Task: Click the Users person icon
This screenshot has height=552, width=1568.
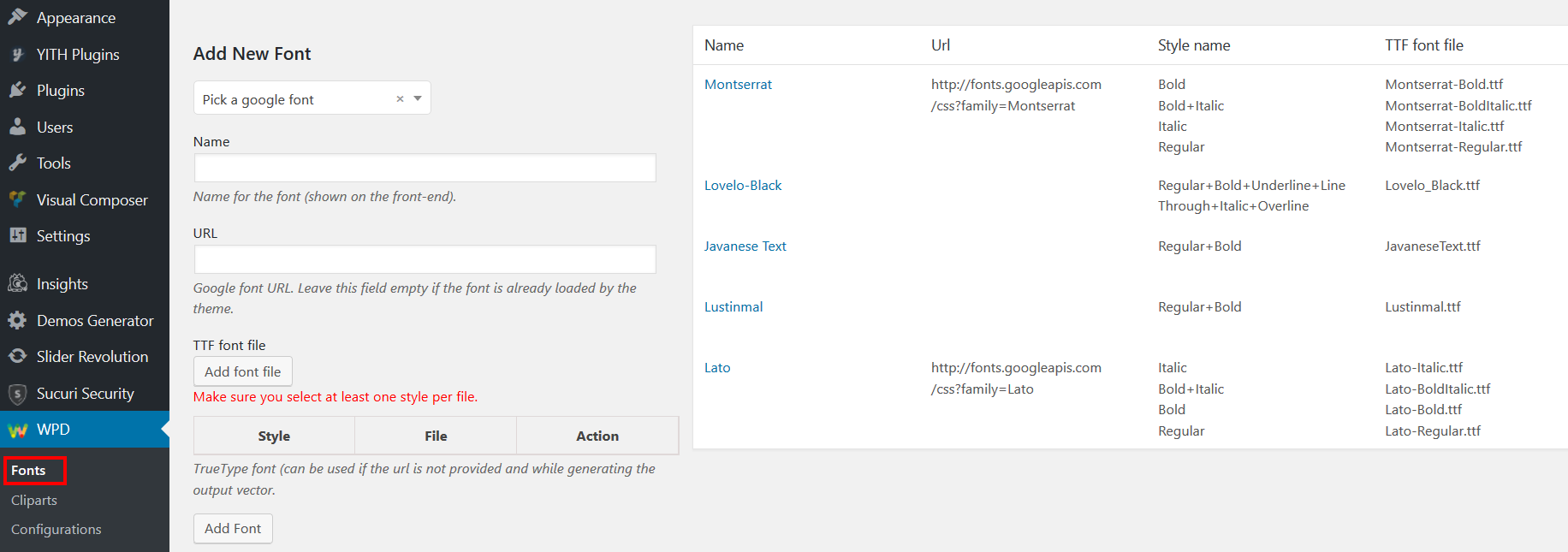Action: click(x=17, y=127)
